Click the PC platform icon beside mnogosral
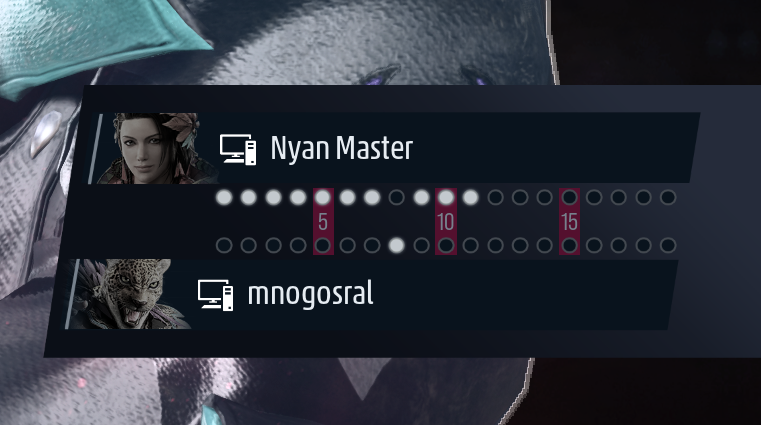This screenshot has width=761, height=425. [x=215, y=295]
